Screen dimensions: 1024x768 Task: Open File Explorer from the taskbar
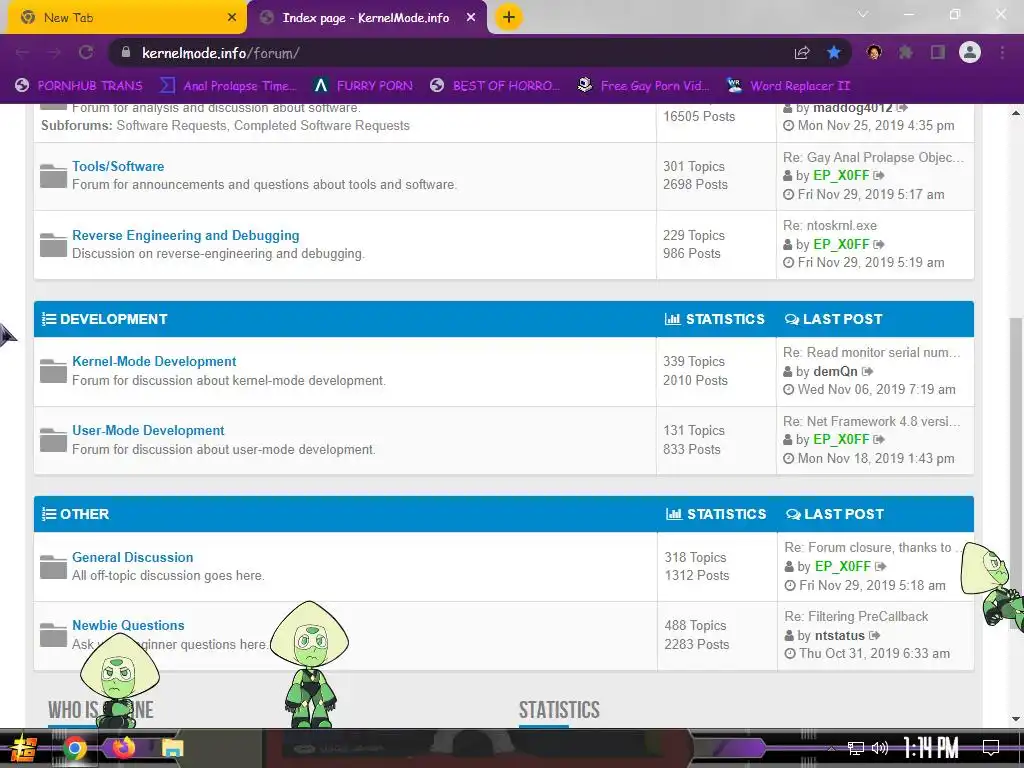172,748
